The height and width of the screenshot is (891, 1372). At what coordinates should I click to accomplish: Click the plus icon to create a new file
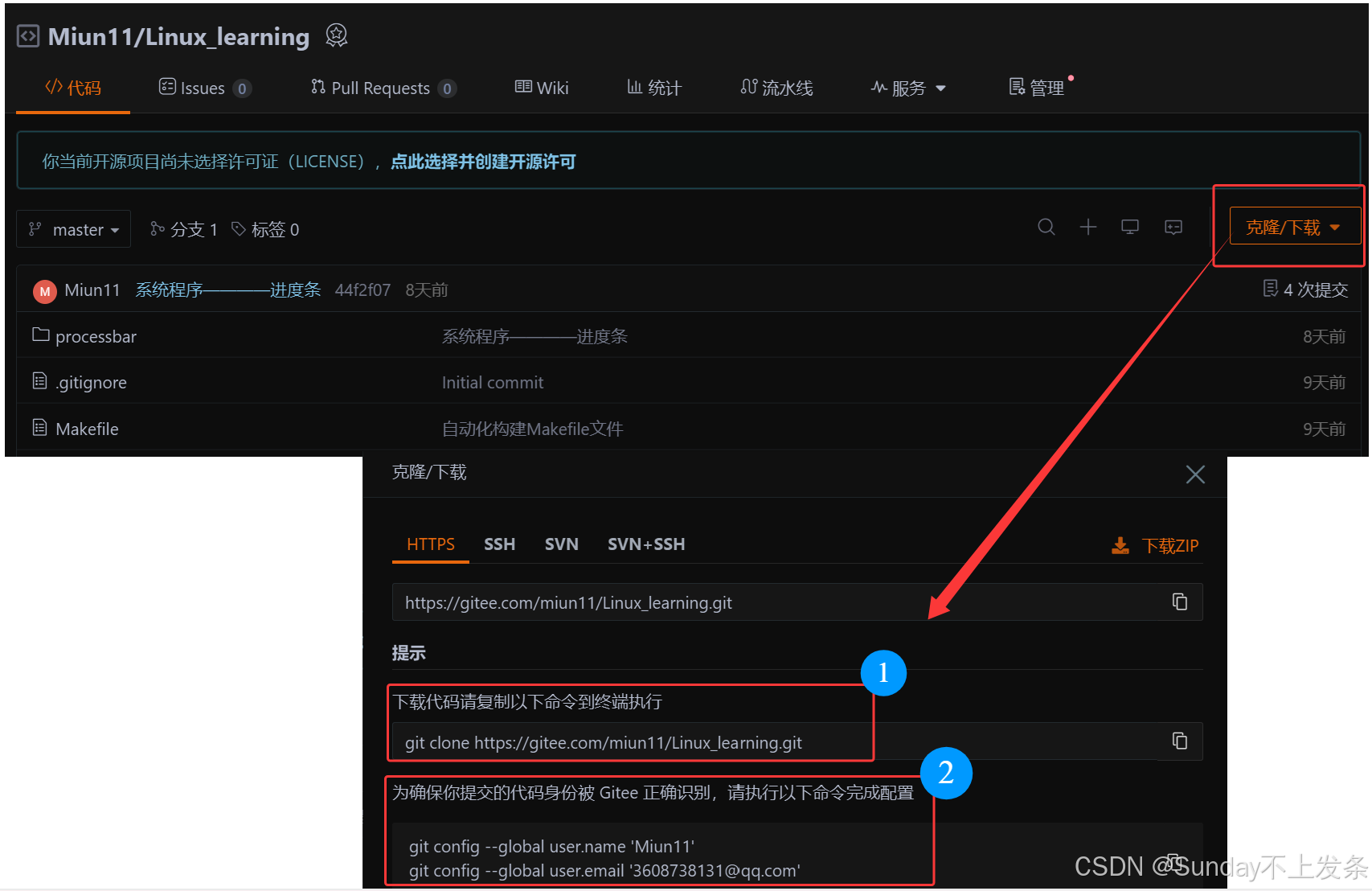point(1088,228)
